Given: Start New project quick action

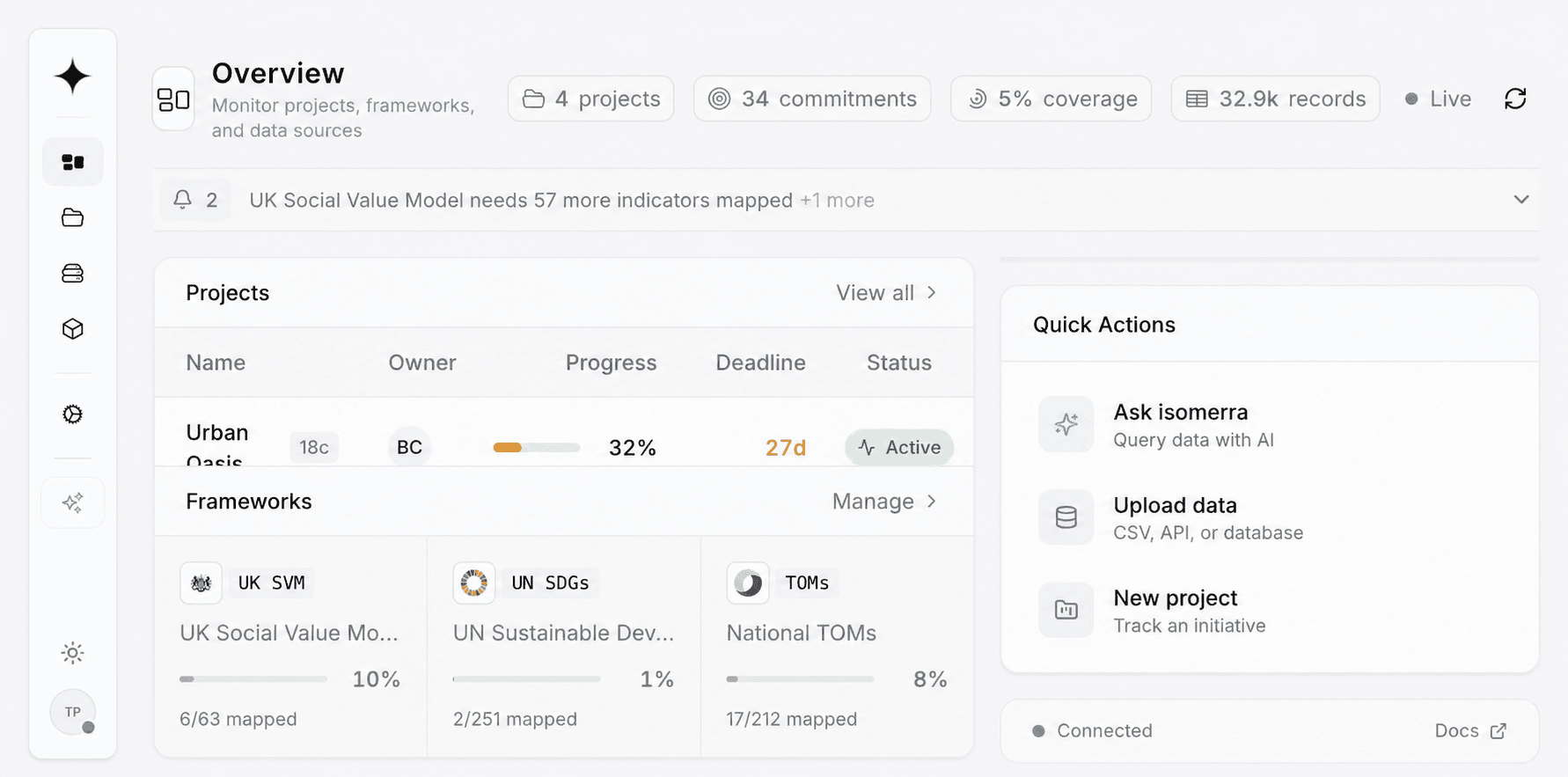Looking at the screenshot, I should tap(1270, 611).
